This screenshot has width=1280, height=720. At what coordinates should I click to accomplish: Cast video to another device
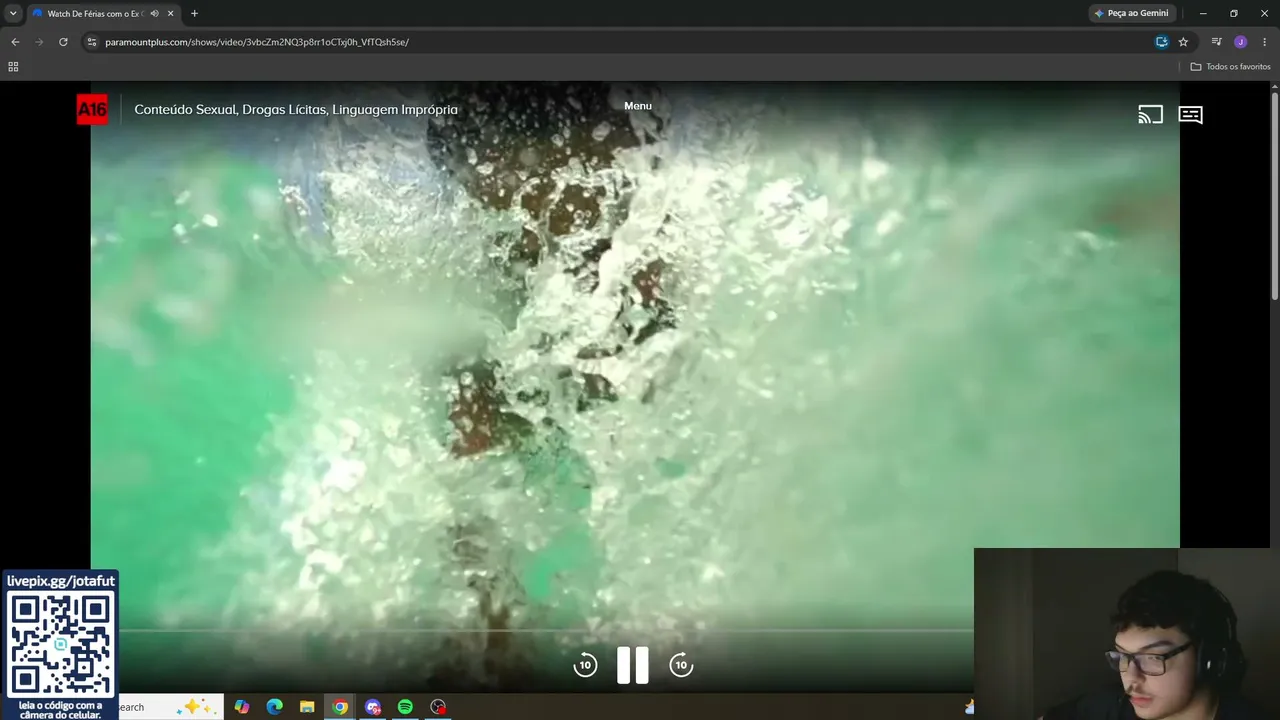[x=1150, y=115]
